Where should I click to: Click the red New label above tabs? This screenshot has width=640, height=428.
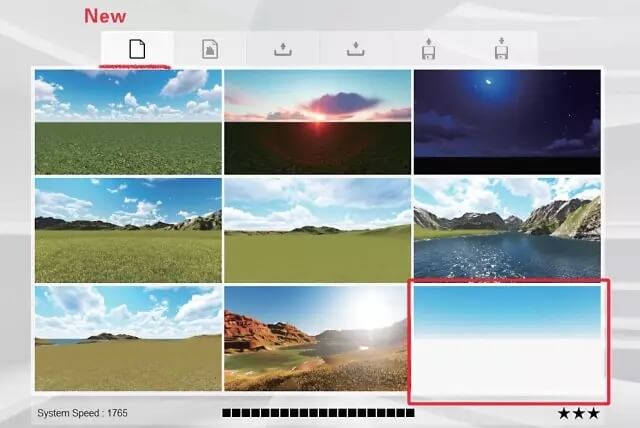pyautogui.click(x=105, y=16)
